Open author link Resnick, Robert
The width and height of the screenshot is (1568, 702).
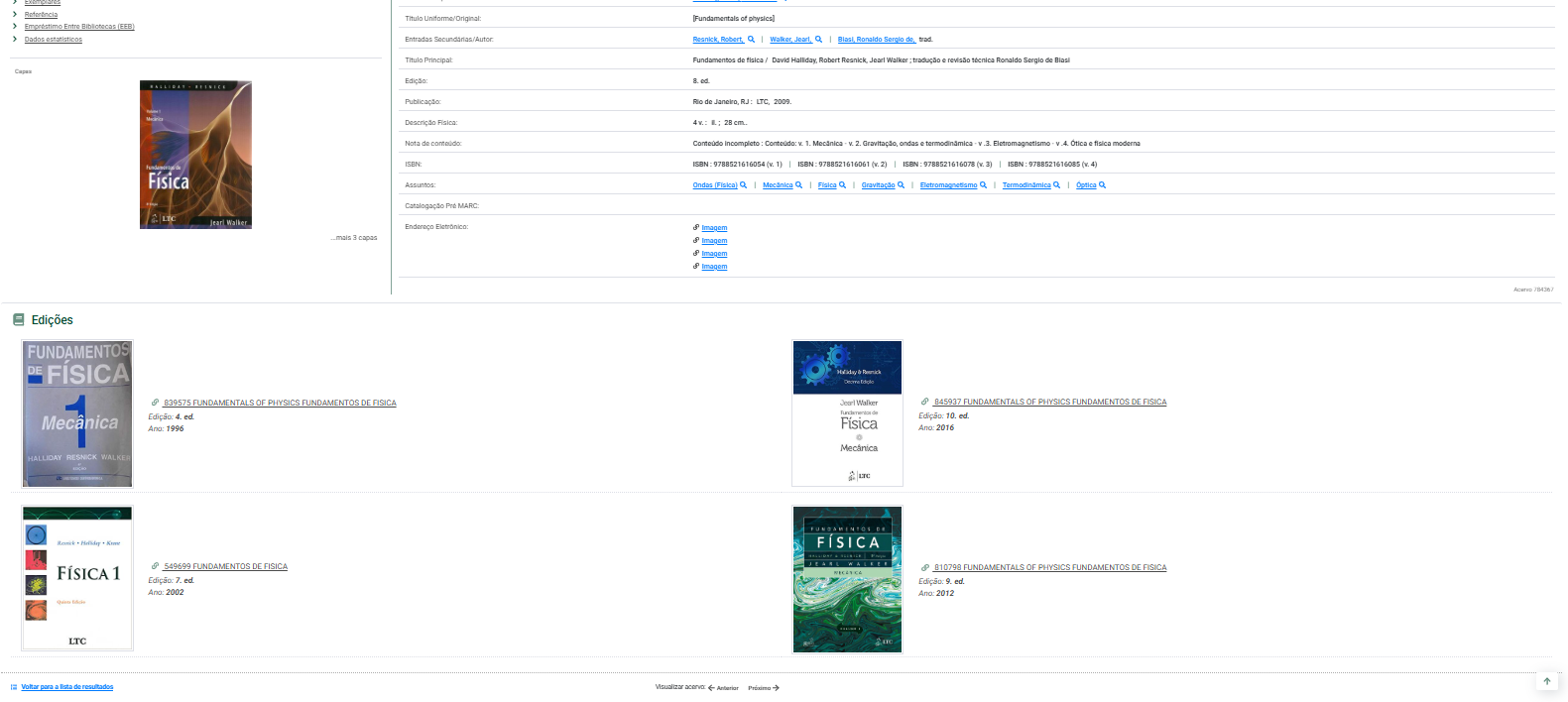click(x=718, y=40)
